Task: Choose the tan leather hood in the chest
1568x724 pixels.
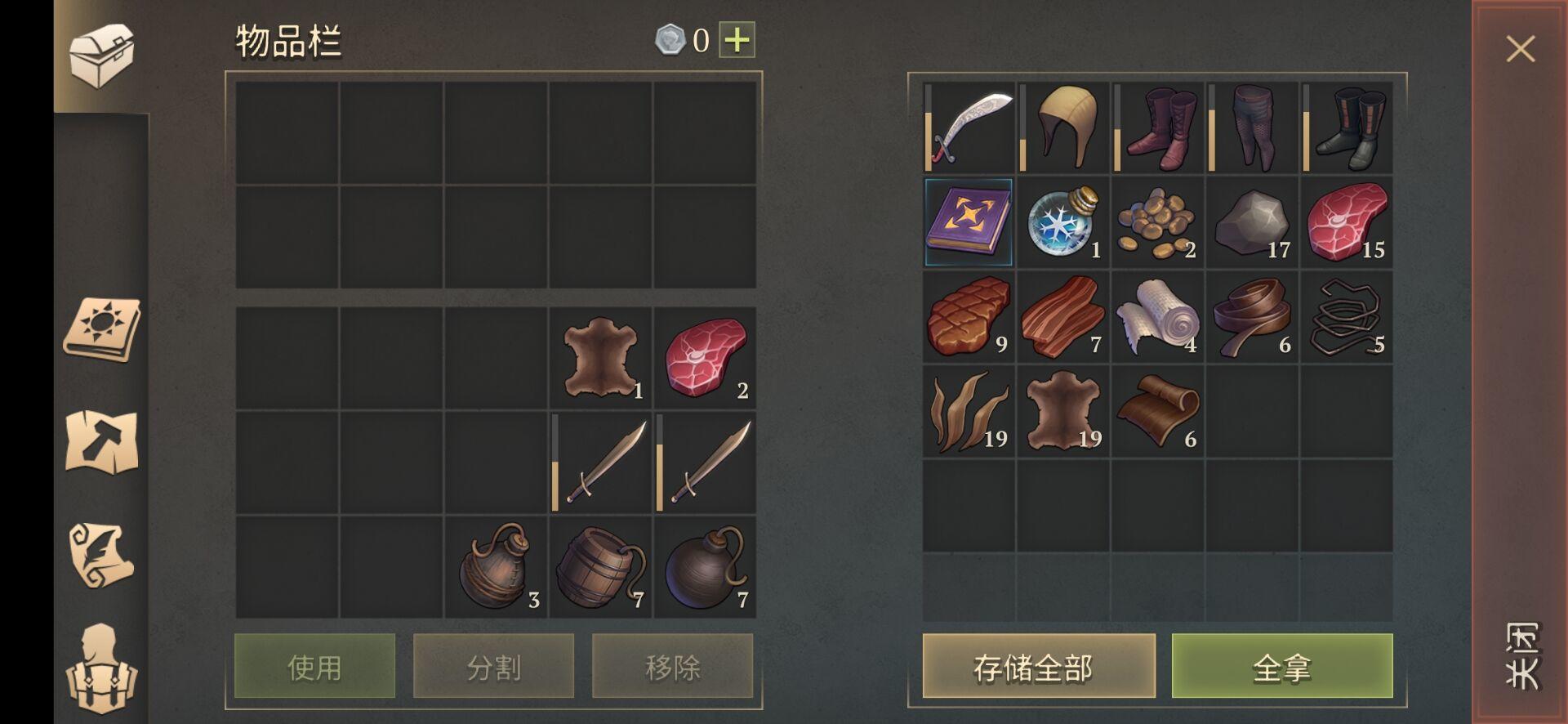Action: tap(1063, 127)
